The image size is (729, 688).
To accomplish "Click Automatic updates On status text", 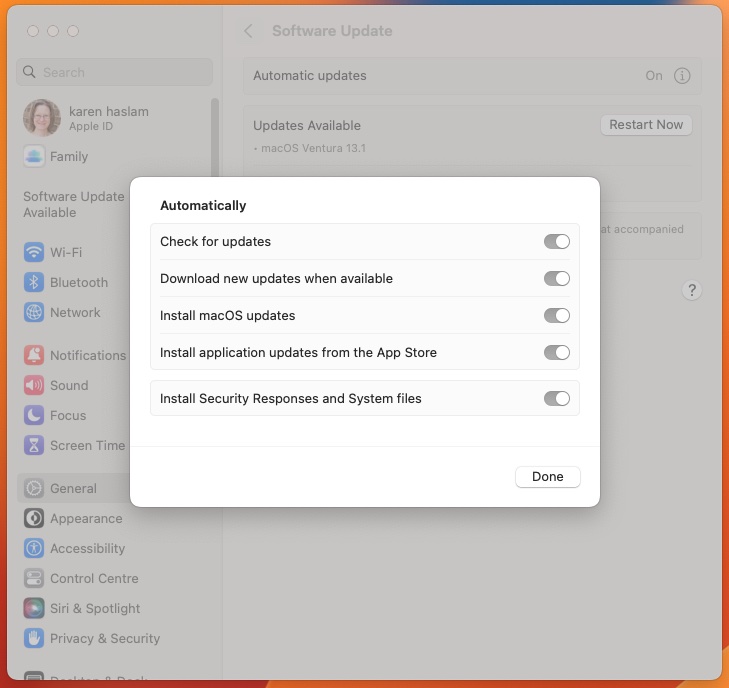I will point(654,75).
